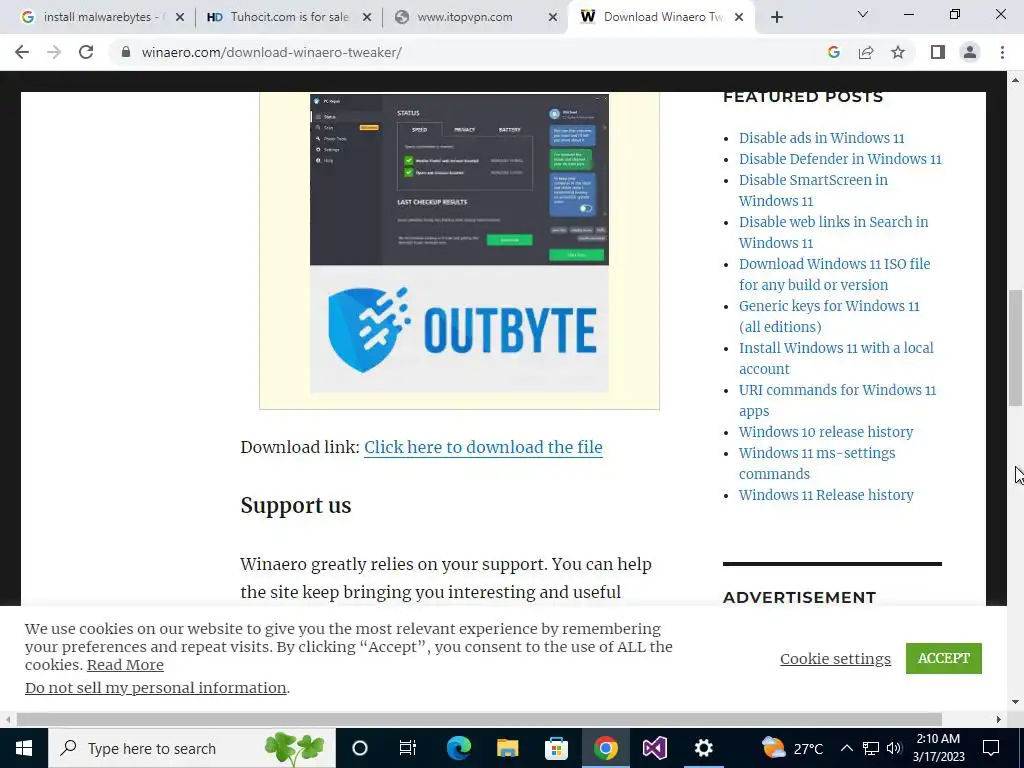Open Cortana from the taskbar

click(360, 748)
